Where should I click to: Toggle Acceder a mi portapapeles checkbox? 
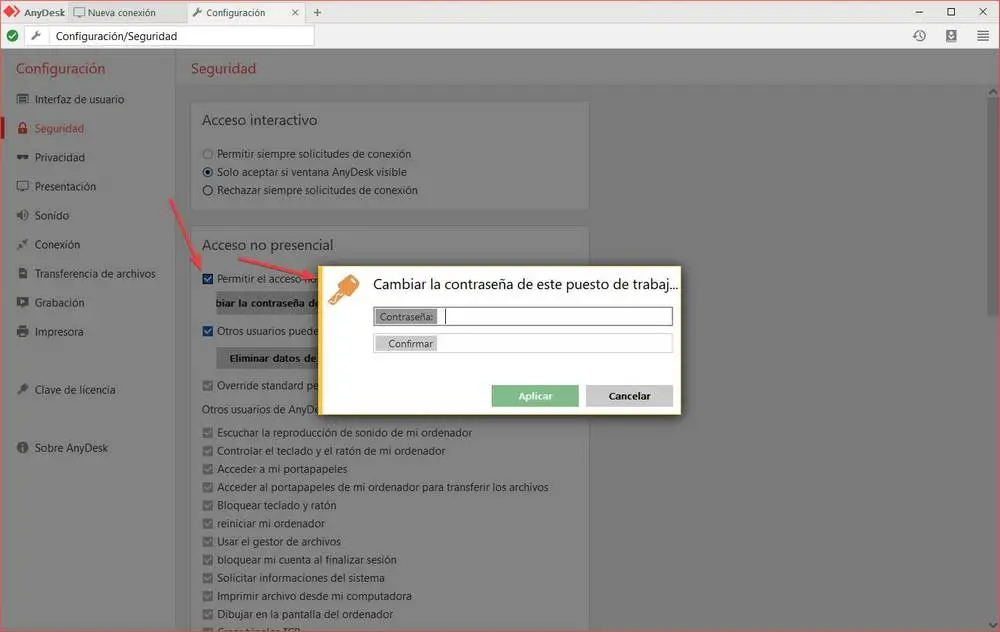click(x=207, y=469)
